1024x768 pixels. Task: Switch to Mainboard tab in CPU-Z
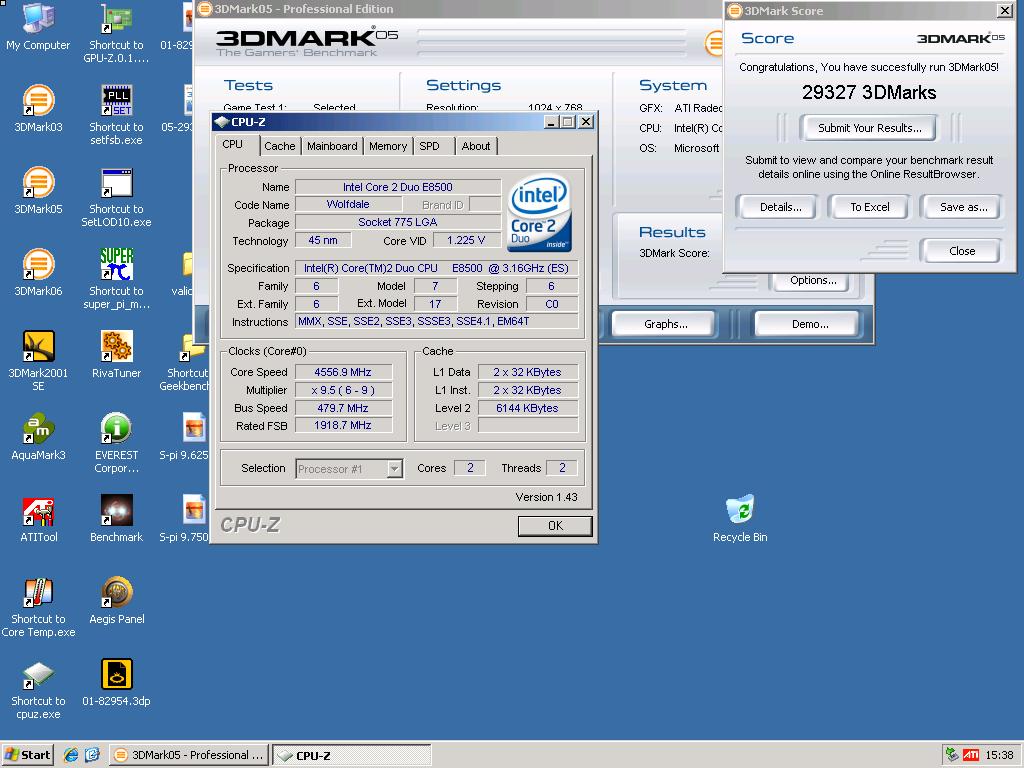tap(332, 146)
